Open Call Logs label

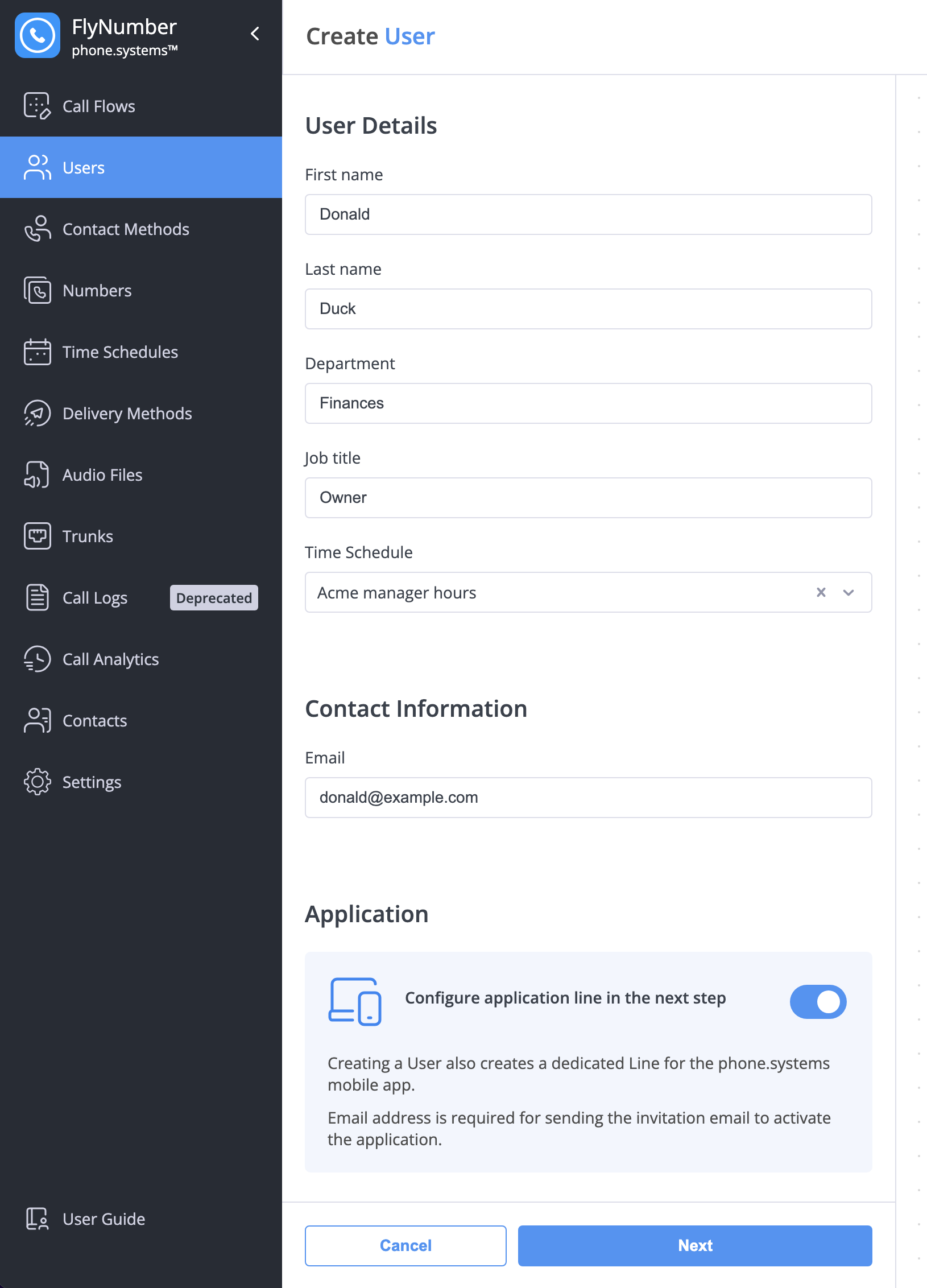[95, 598]
